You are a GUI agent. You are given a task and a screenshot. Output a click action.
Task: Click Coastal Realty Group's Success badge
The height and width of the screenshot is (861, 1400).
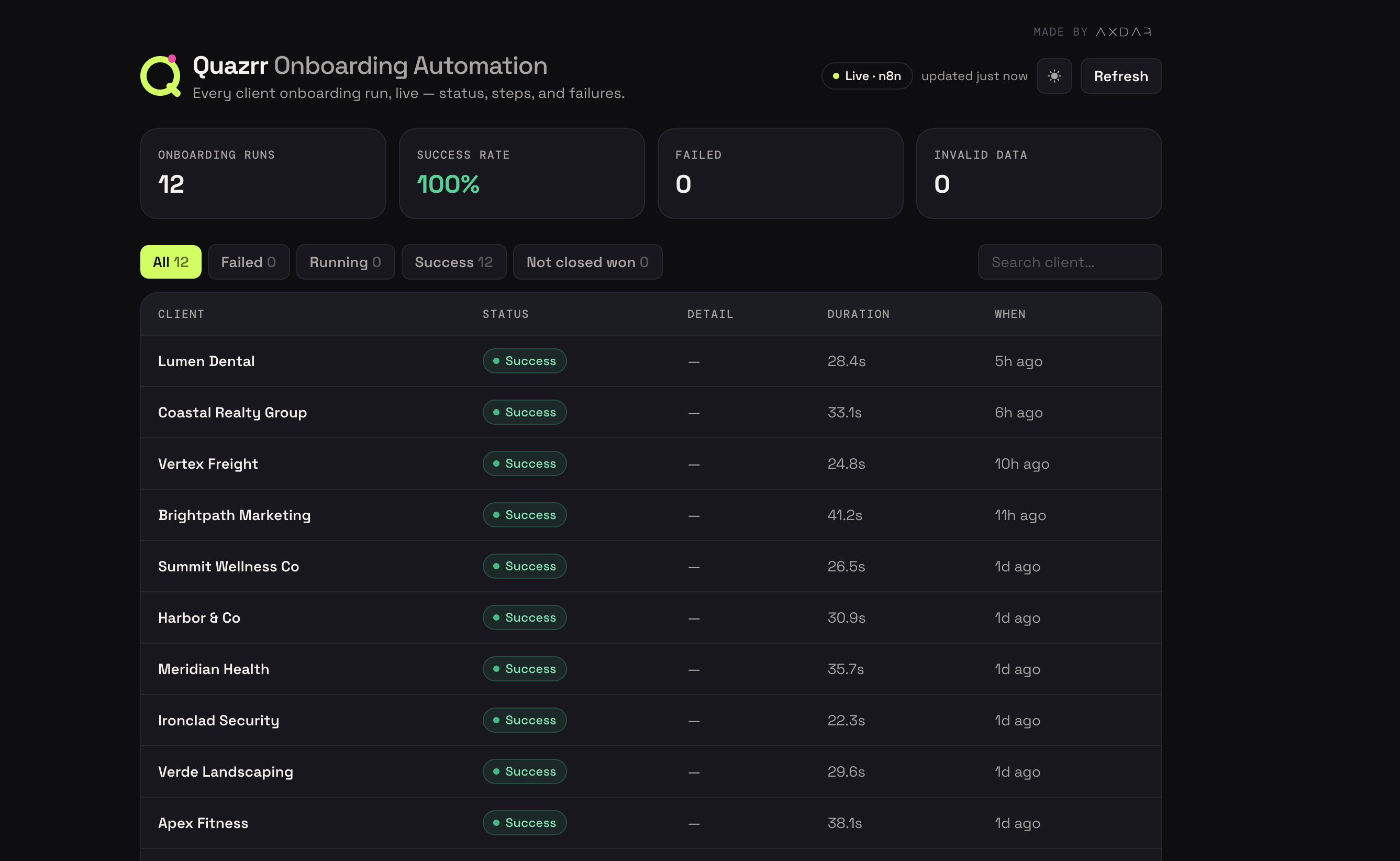coord(524,412)
